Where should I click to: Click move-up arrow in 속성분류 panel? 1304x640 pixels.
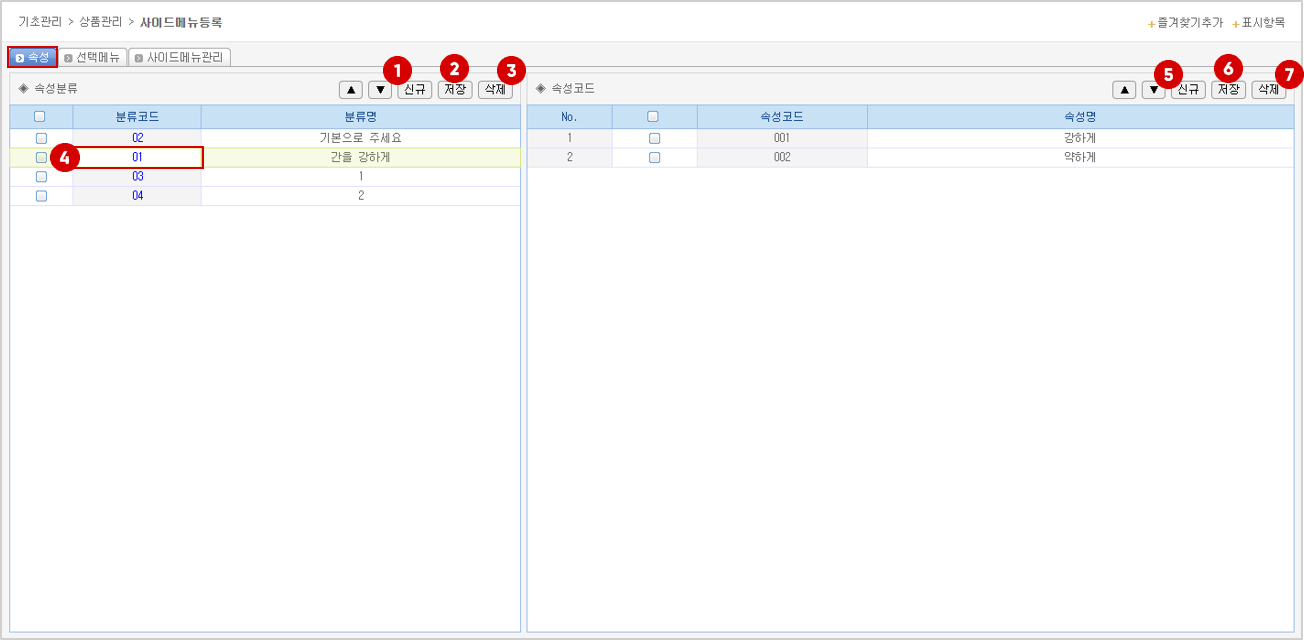pyautogui.click(x=350, y=90)
